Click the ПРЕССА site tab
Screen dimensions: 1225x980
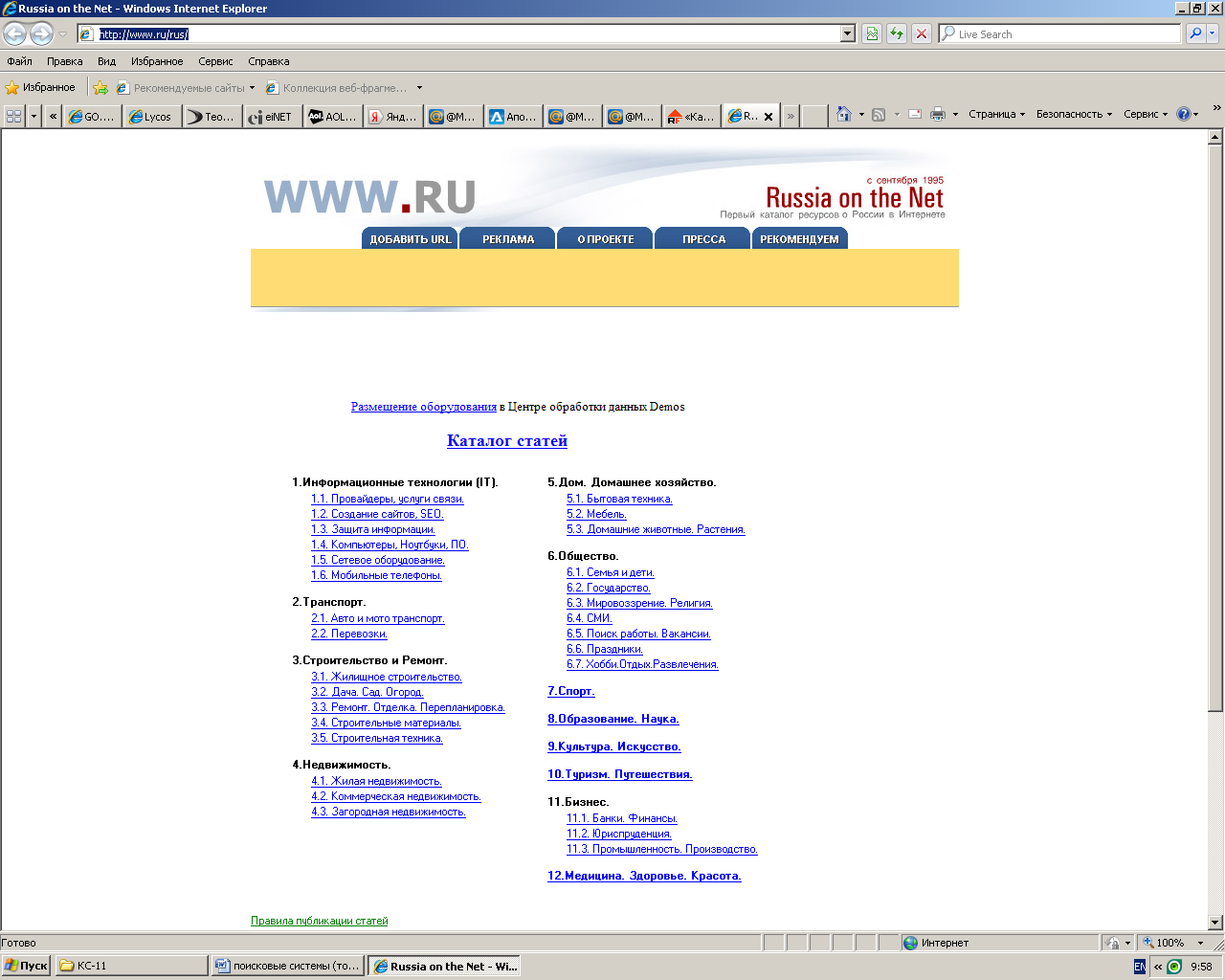(x=703, y=238)
